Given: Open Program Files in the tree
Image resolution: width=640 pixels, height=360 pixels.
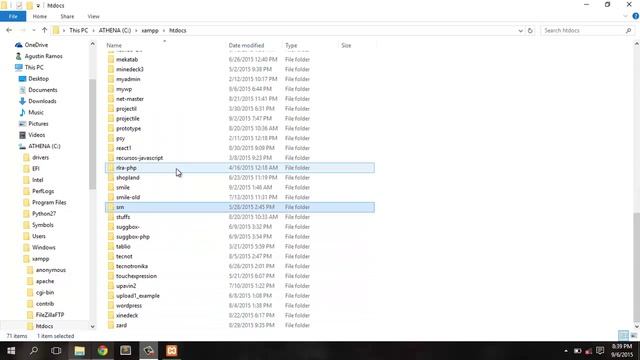Looking at the screenshot, I should [49, 202].
